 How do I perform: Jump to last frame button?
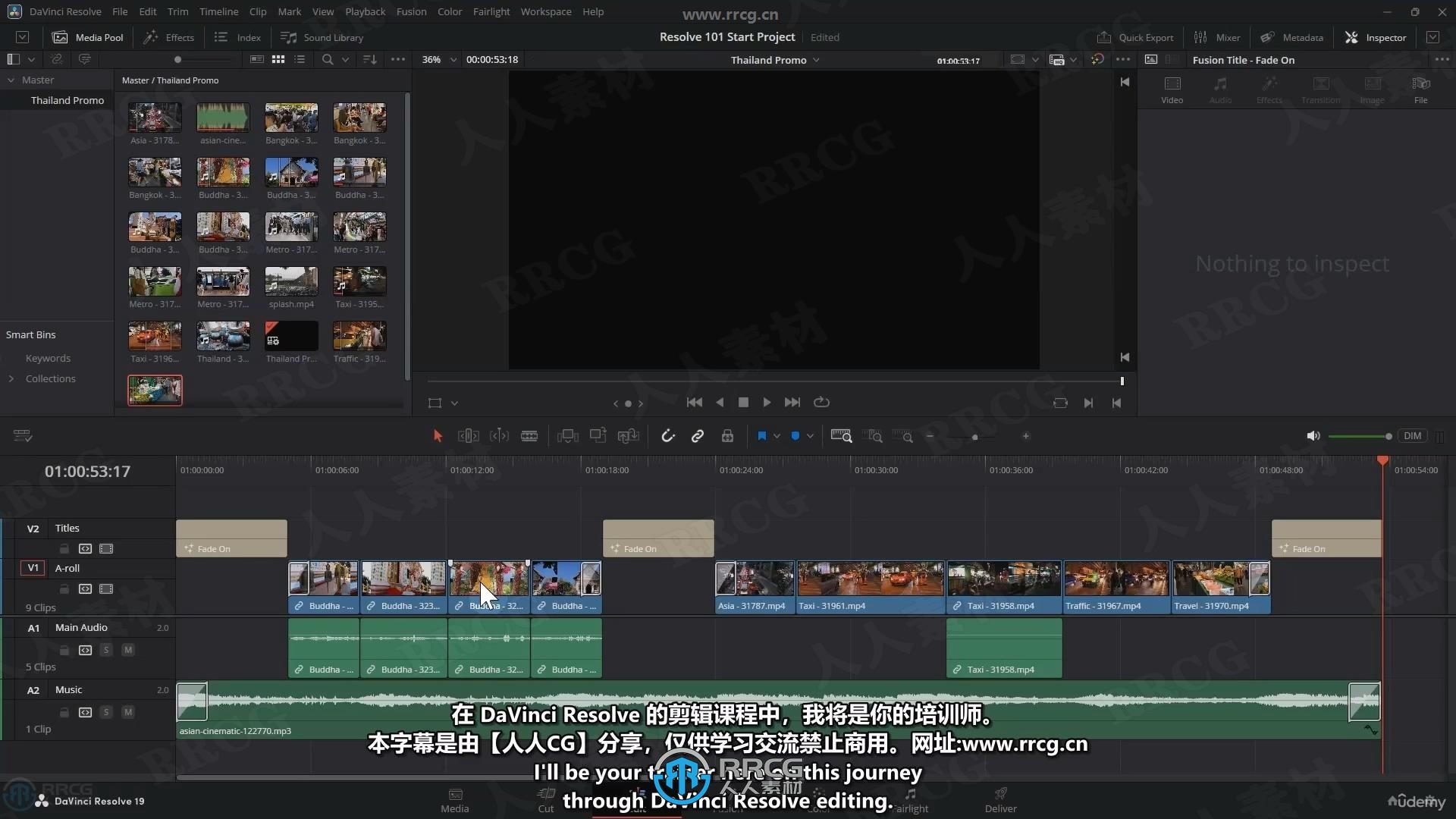pos(792,403)
